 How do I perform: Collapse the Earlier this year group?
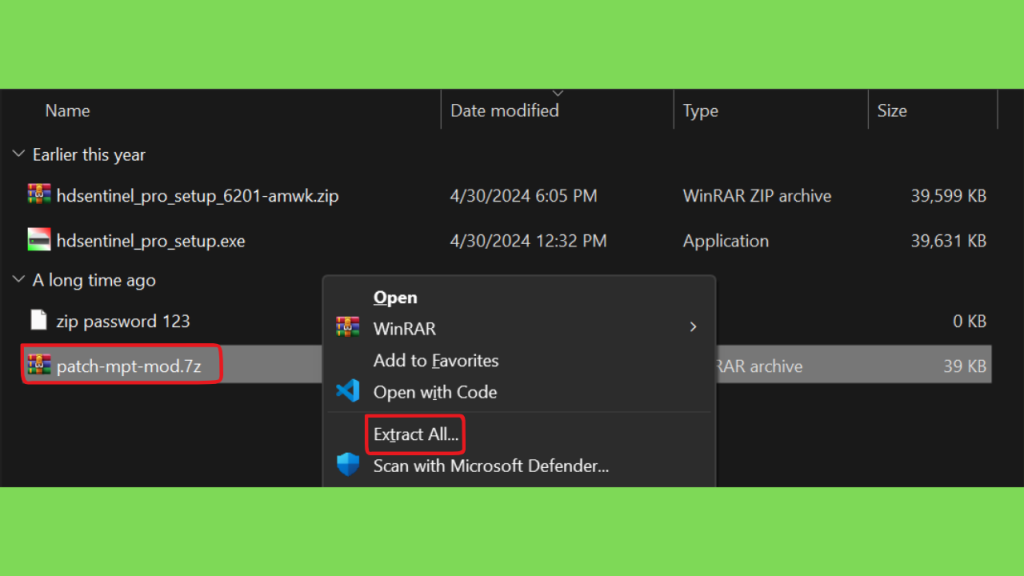tap(18, 154)
